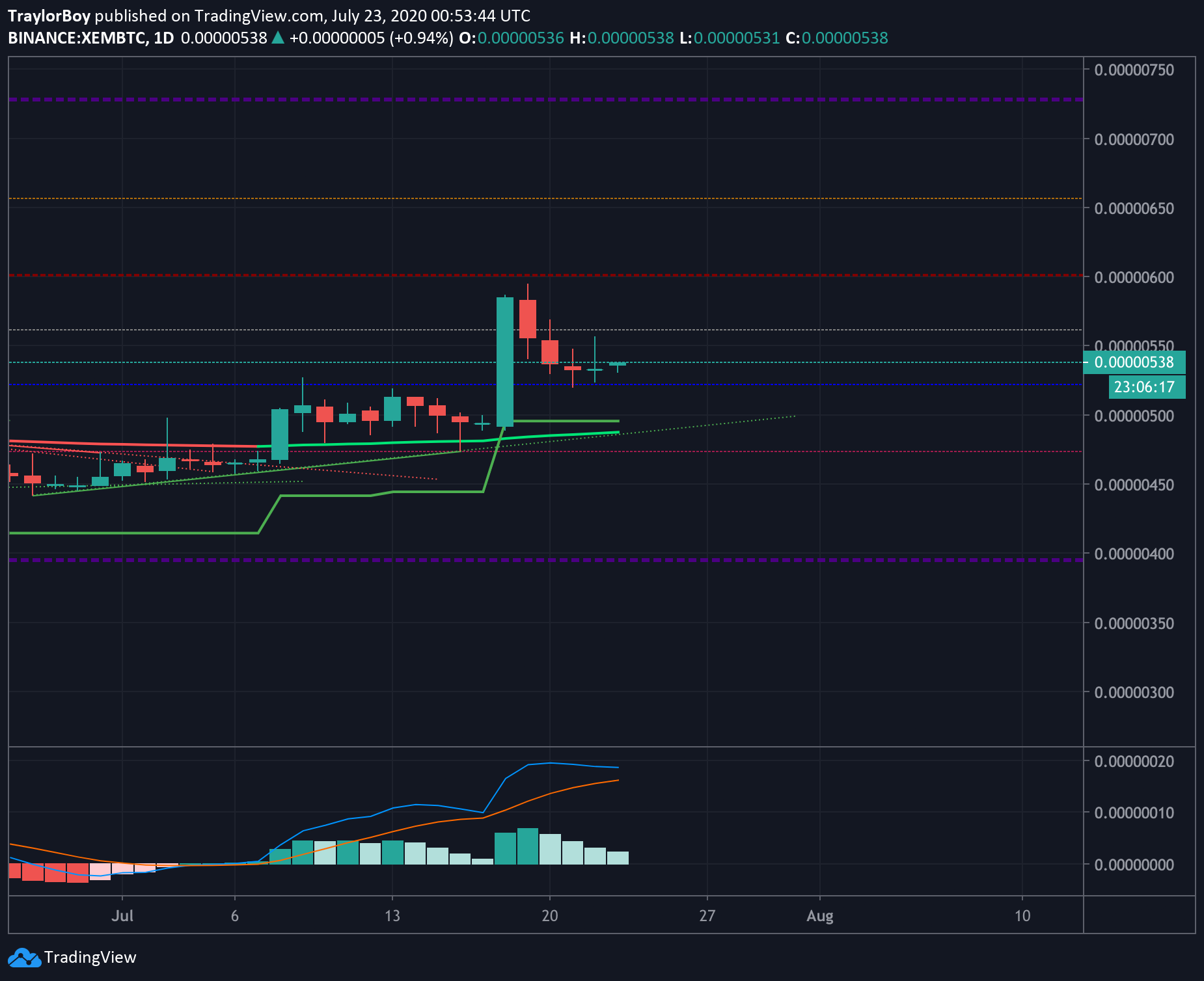Click the tallest teal MACD histogram bar
The image size is (1204, 981).
(528, 846)
